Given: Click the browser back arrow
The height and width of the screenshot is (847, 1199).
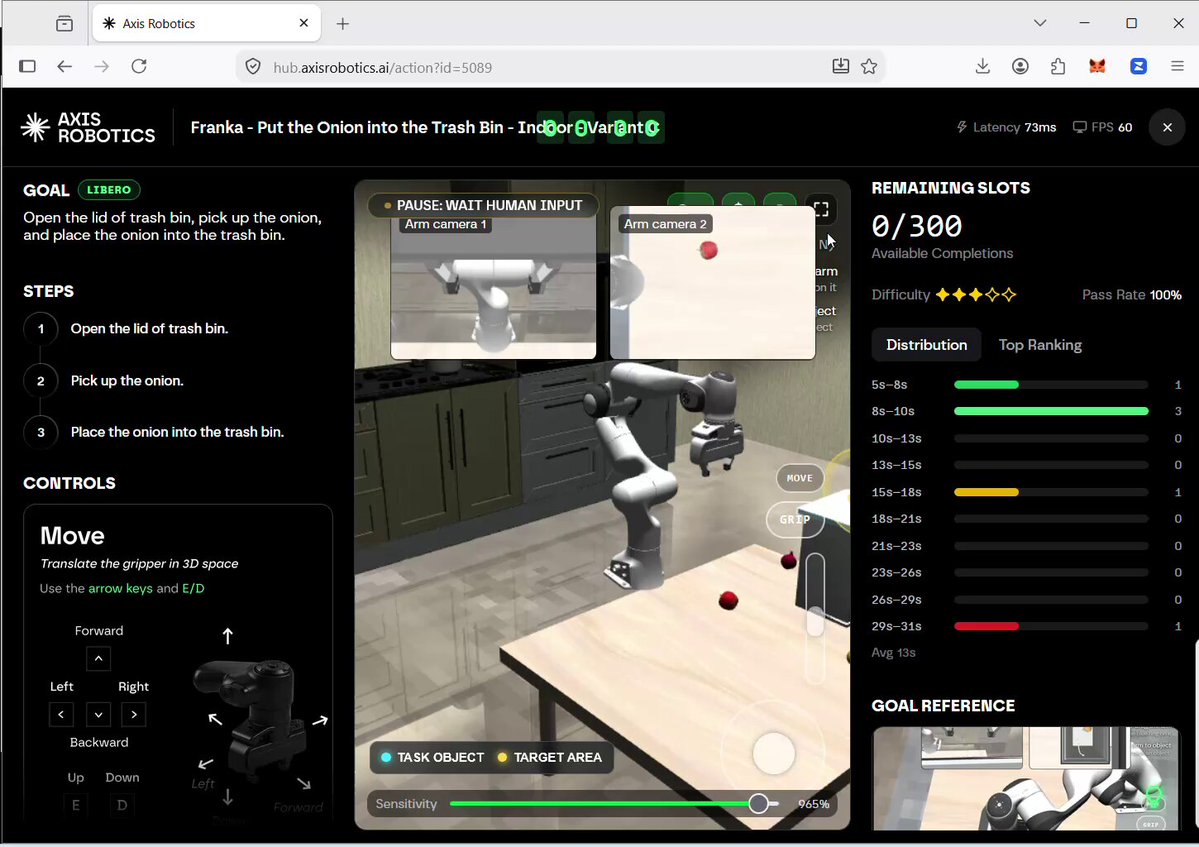Looking at the screenshot, I should coord(64,67).
